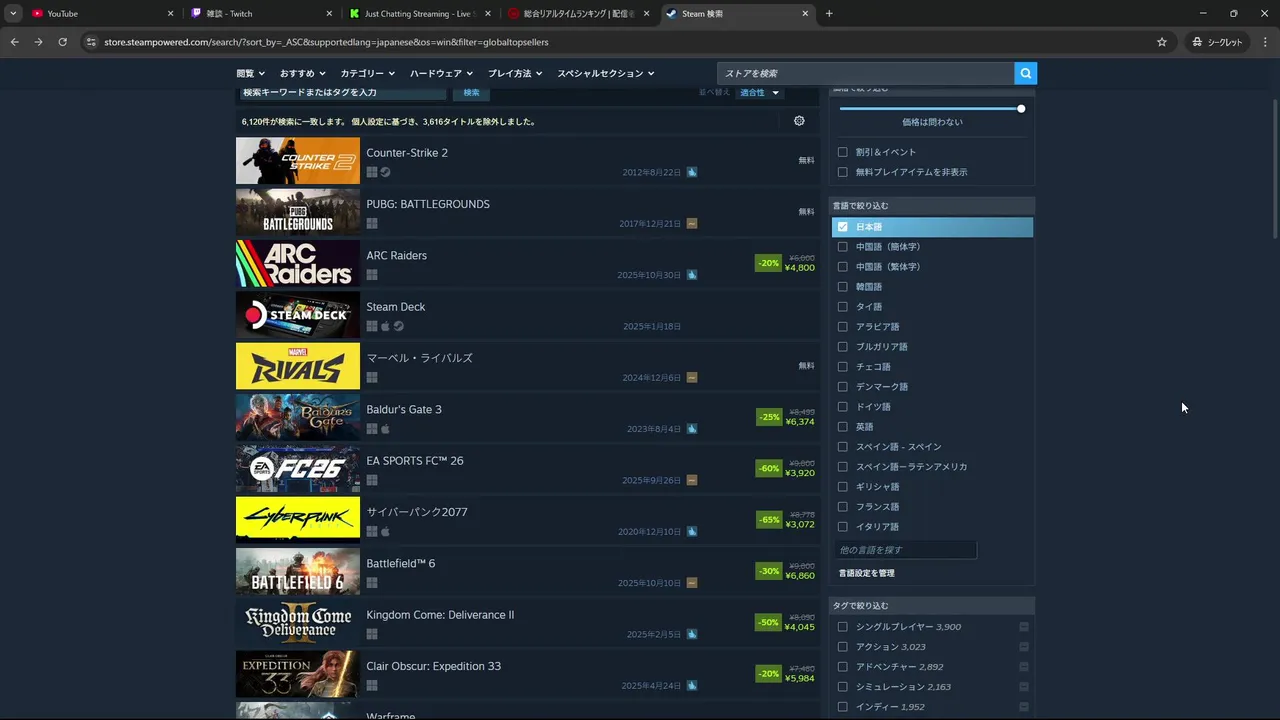1280x720 pixels.
Task: Click ARC Raiders -20% discount price
Action: 786,263
